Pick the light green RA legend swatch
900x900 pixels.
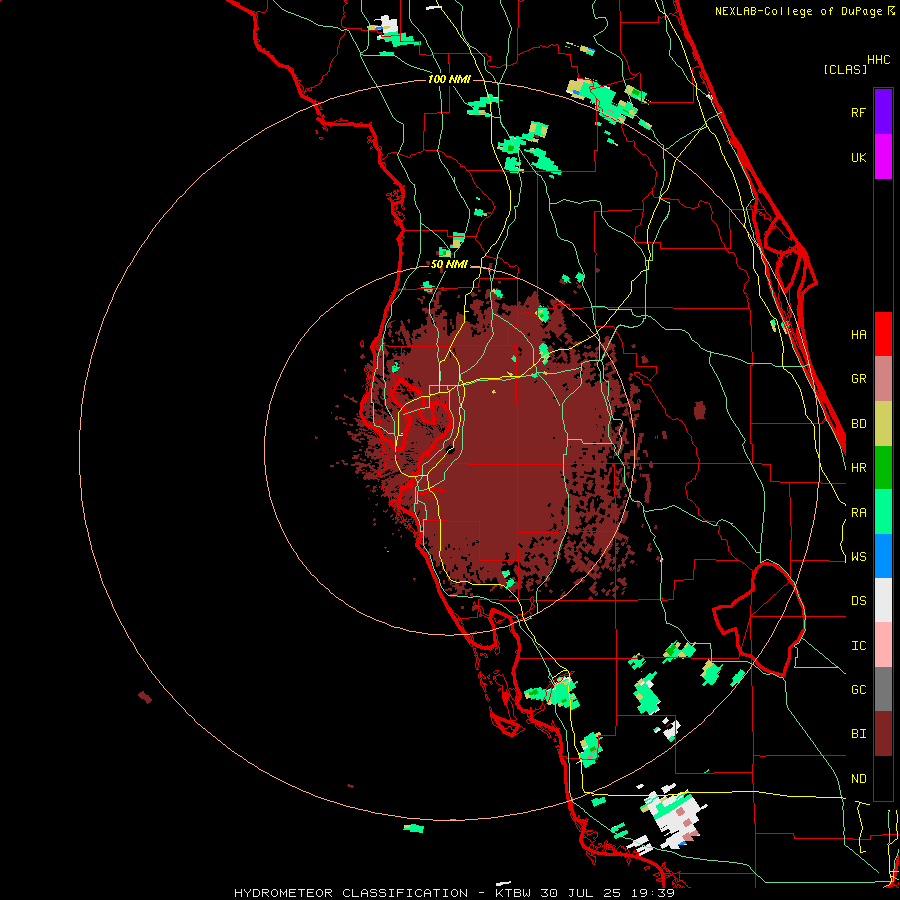pyautogui.click(x=883, y=512)
